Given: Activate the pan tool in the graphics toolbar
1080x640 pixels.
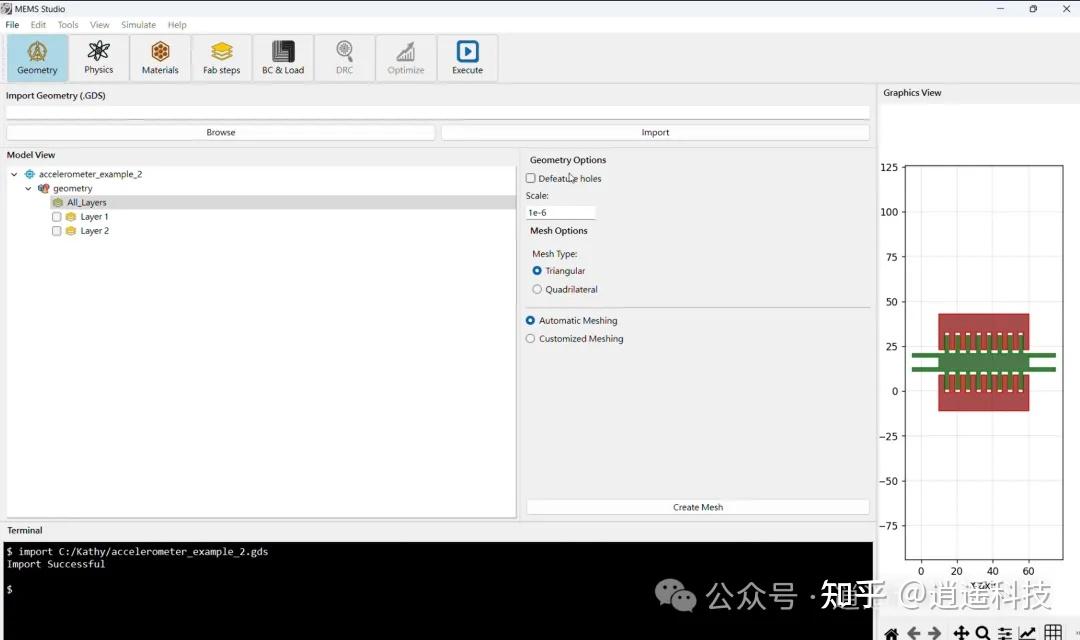Looking at the screenshot, I should (959, 632).
